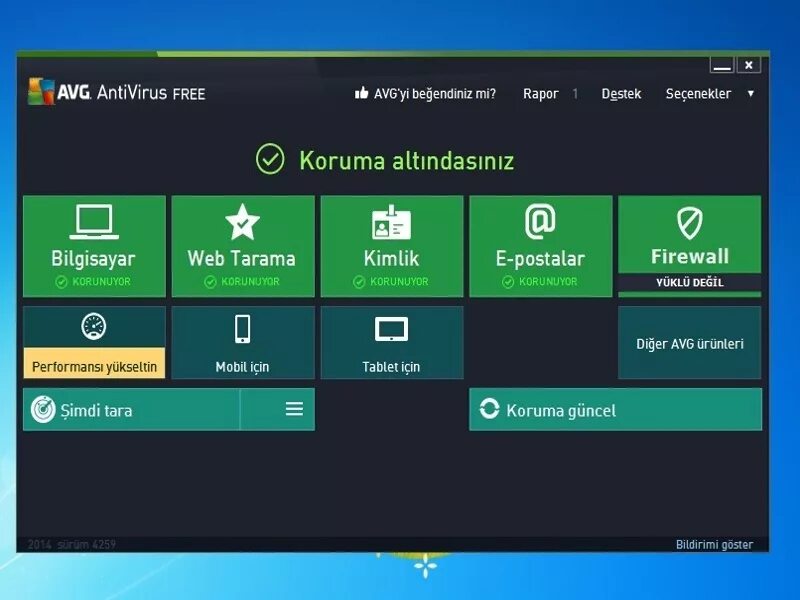
Task: Close the AVG window
Action: point(748,65)
